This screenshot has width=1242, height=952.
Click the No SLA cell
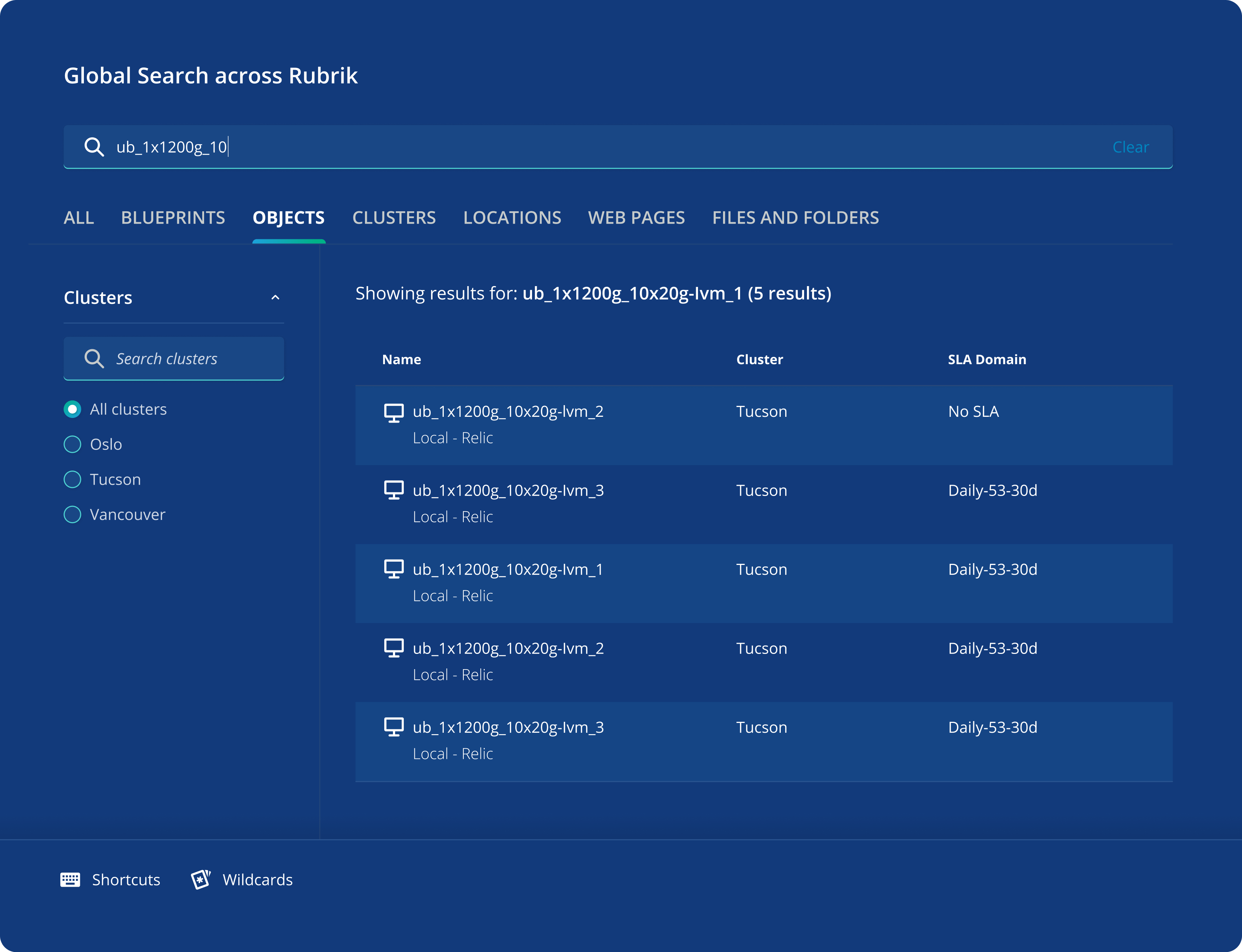tap(973, 411)
